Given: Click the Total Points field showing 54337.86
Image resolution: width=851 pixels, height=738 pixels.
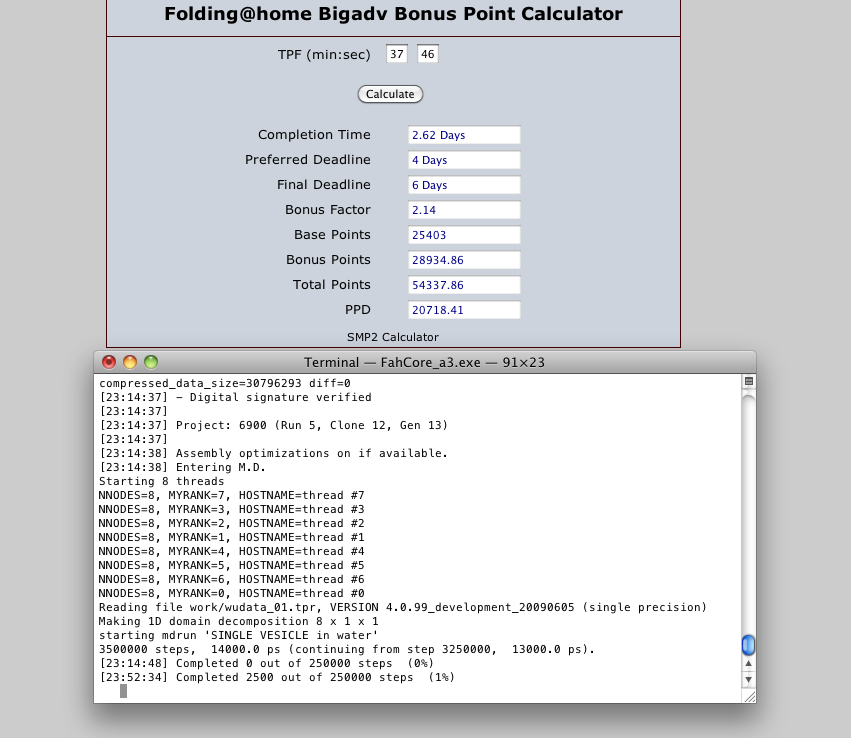Looking at the screenshot, I should pos(464,284).
